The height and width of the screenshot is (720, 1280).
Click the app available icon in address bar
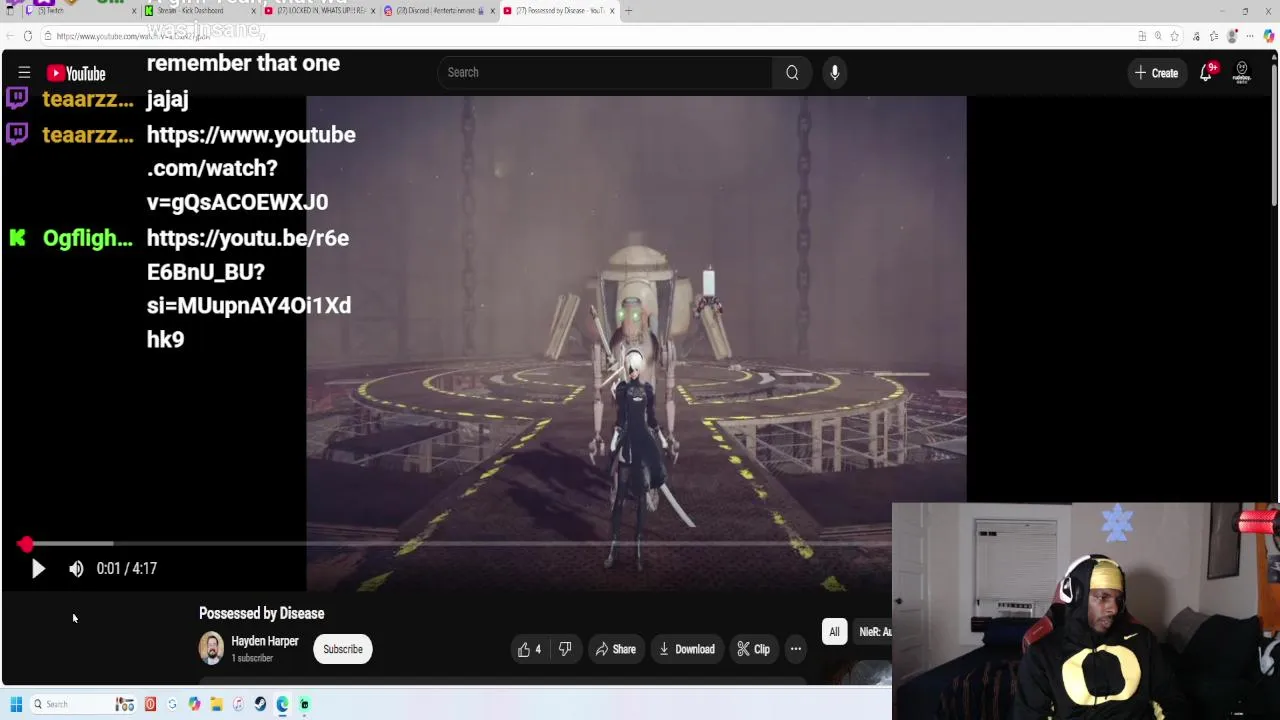coord(1142,36)
